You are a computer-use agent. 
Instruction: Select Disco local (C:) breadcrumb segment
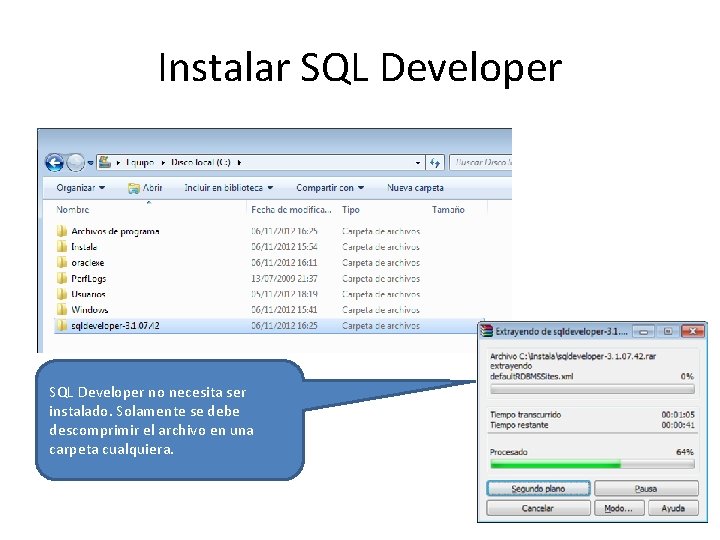click(201, 162)
